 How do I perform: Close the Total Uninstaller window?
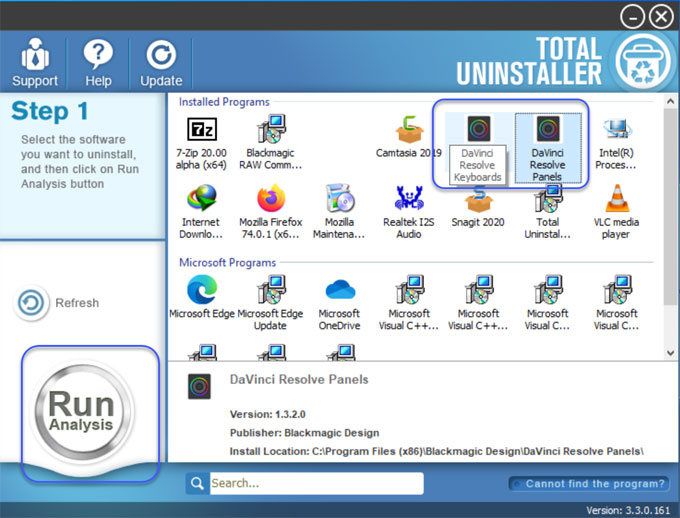click(x=661, y=16)
